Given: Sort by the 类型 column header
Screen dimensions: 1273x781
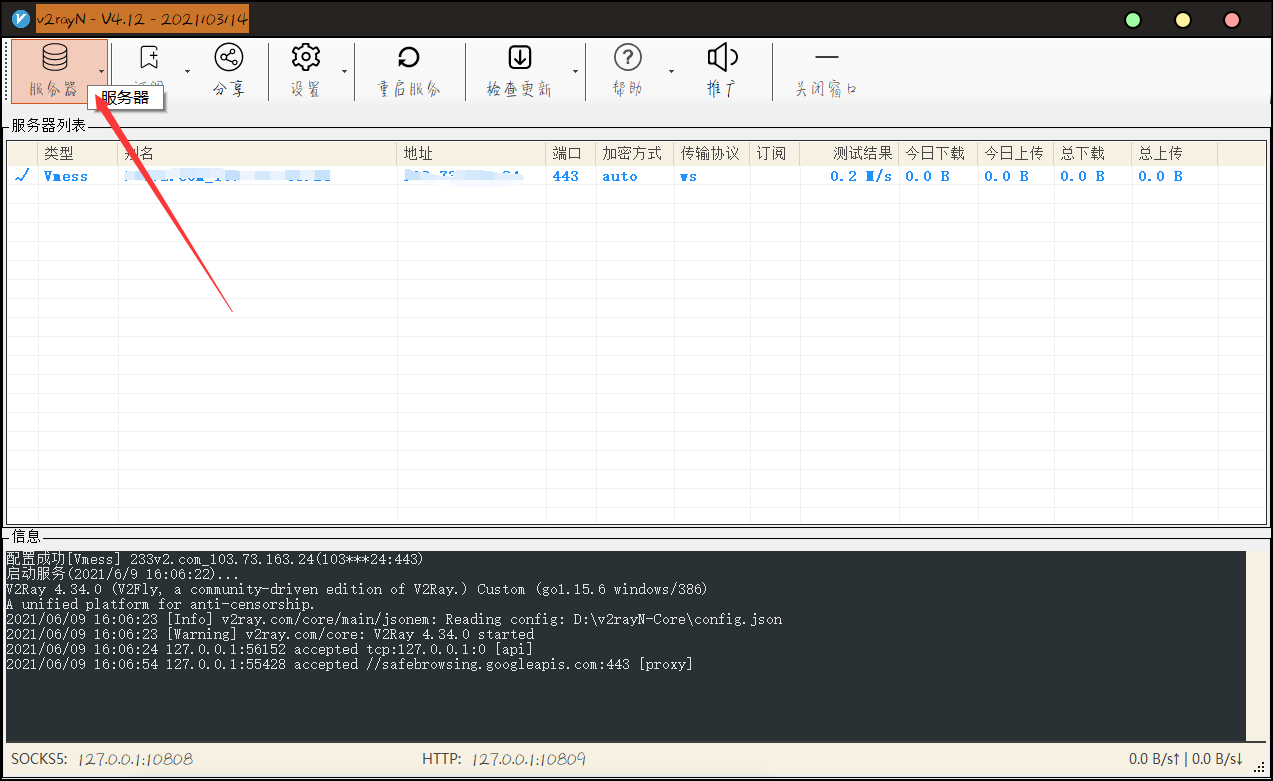Looking at the screenshot, I should (79, 153).
